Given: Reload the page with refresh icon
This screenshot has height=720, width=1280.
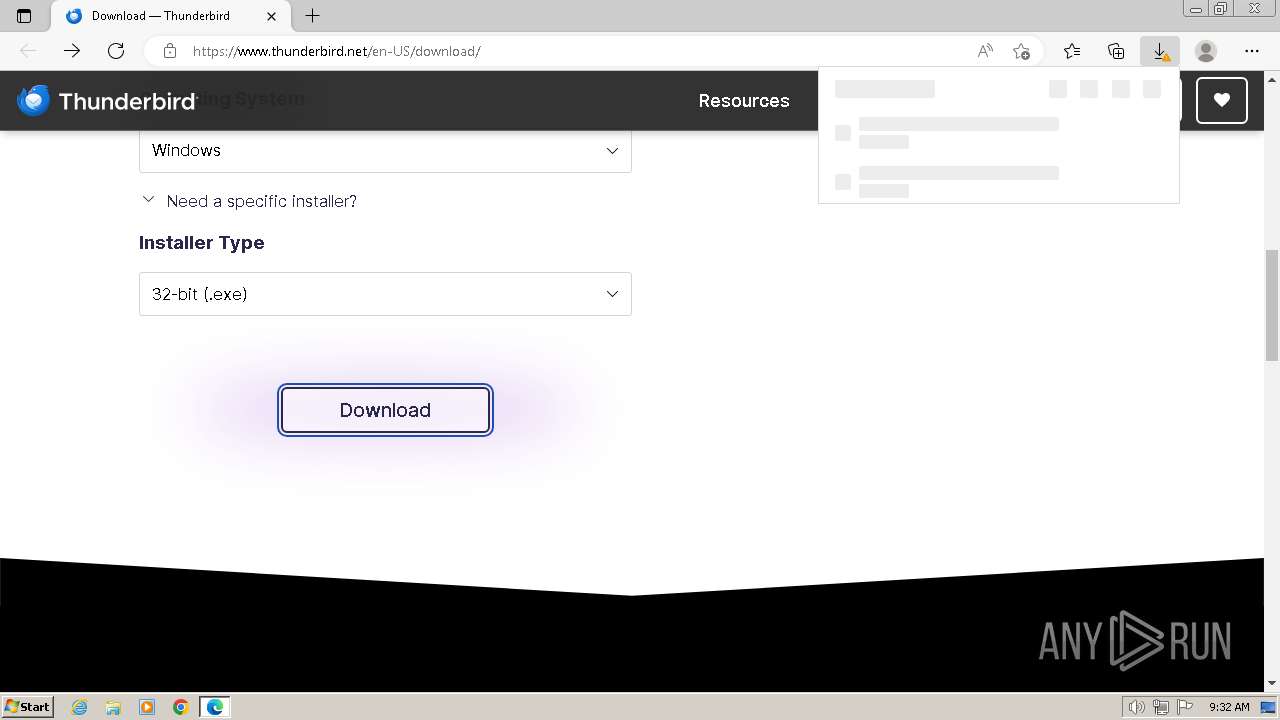Looking at the screenshot, I should pos(116,51).
